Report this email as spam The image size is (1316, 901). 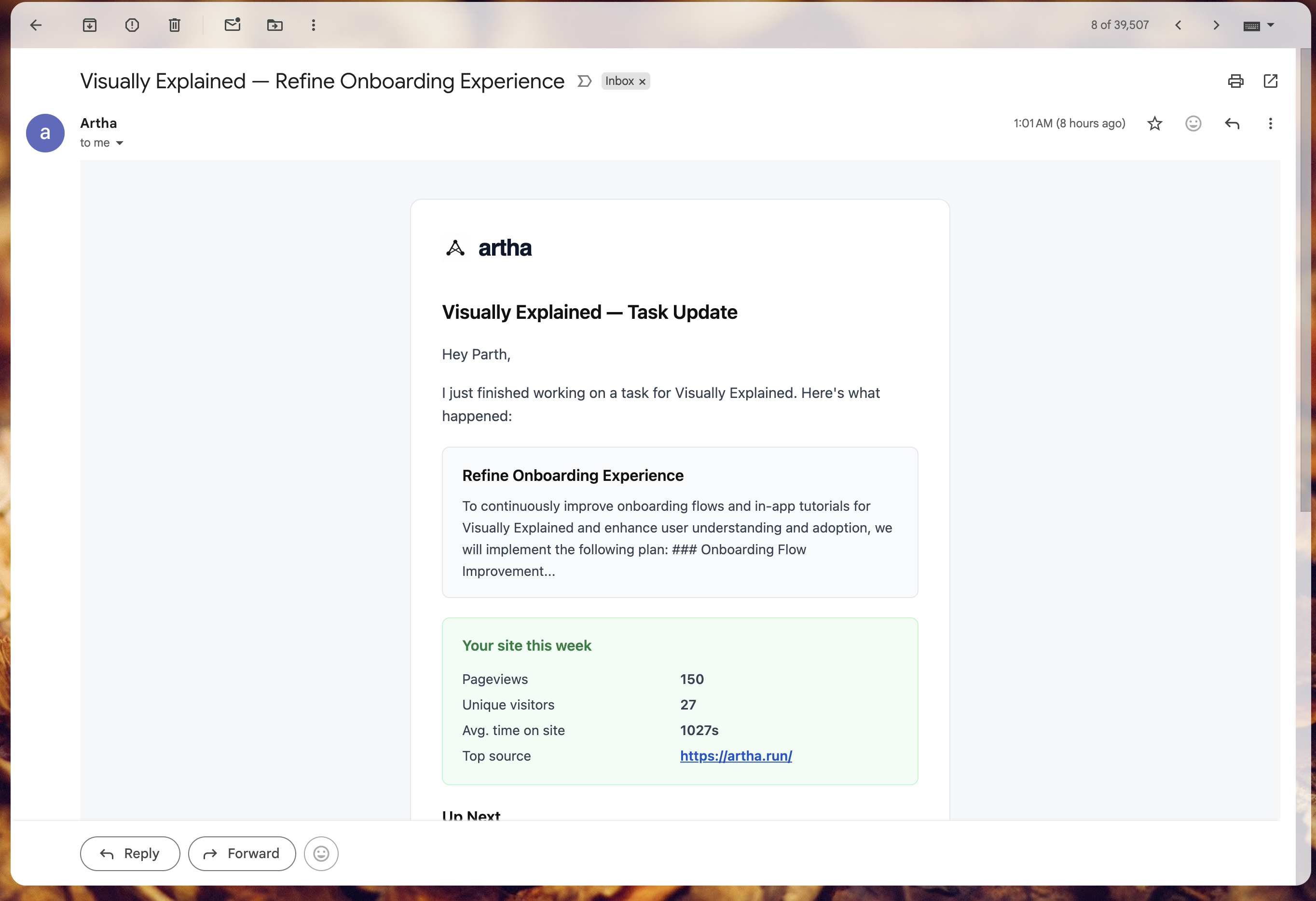point(132,25)
